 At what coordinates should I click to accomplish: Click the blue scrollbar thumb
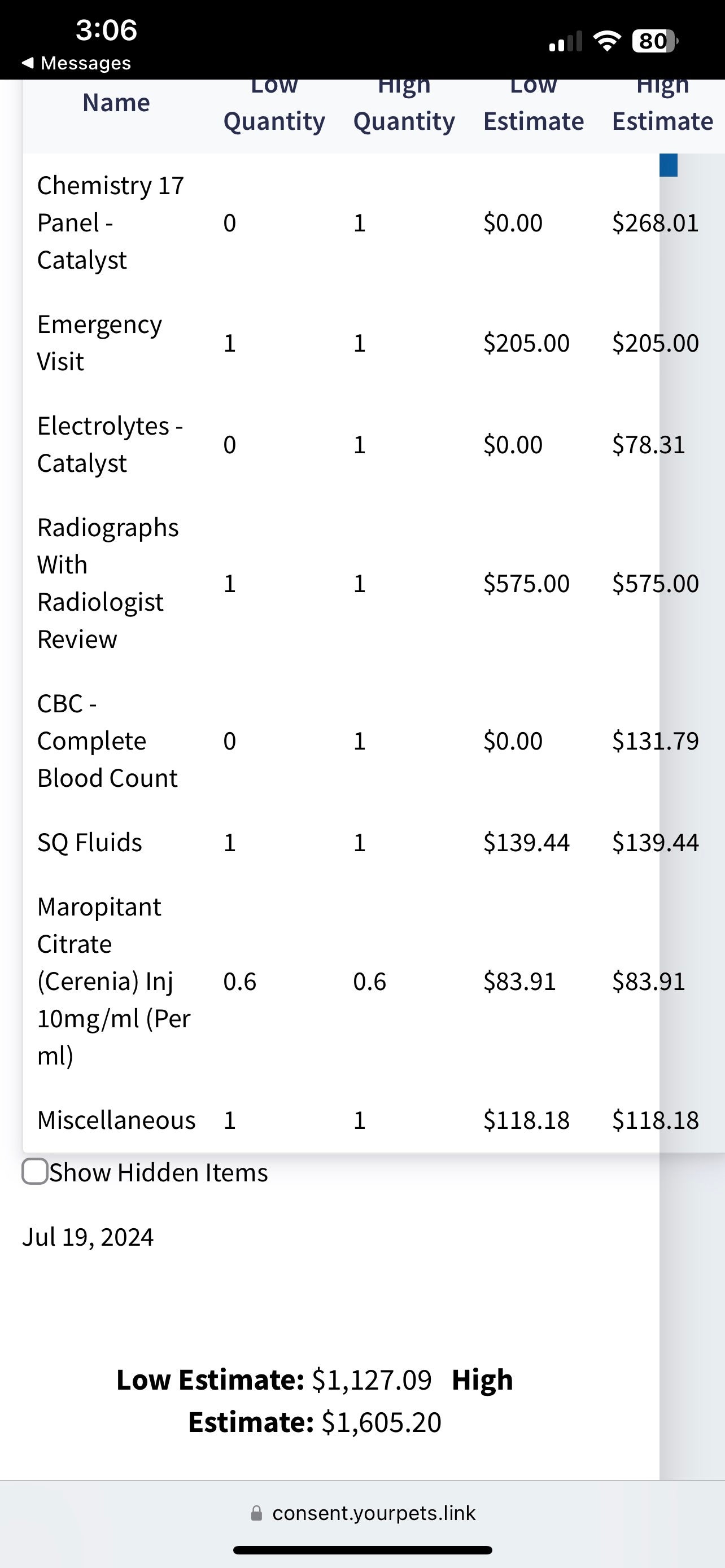669,165
